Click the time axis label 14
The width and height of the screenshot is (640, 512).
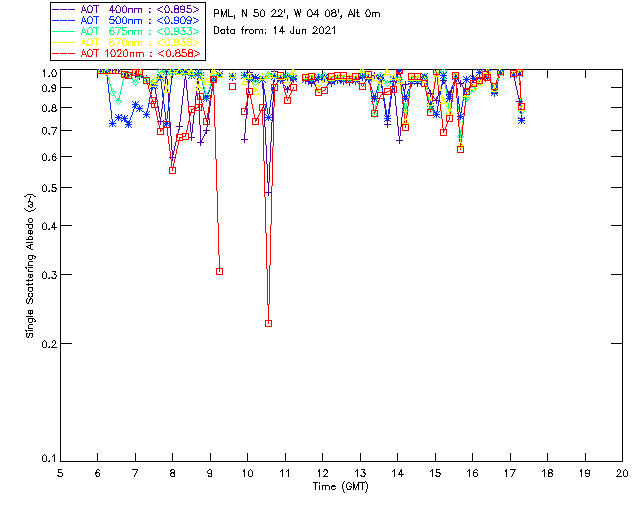[x=398, y=473]
